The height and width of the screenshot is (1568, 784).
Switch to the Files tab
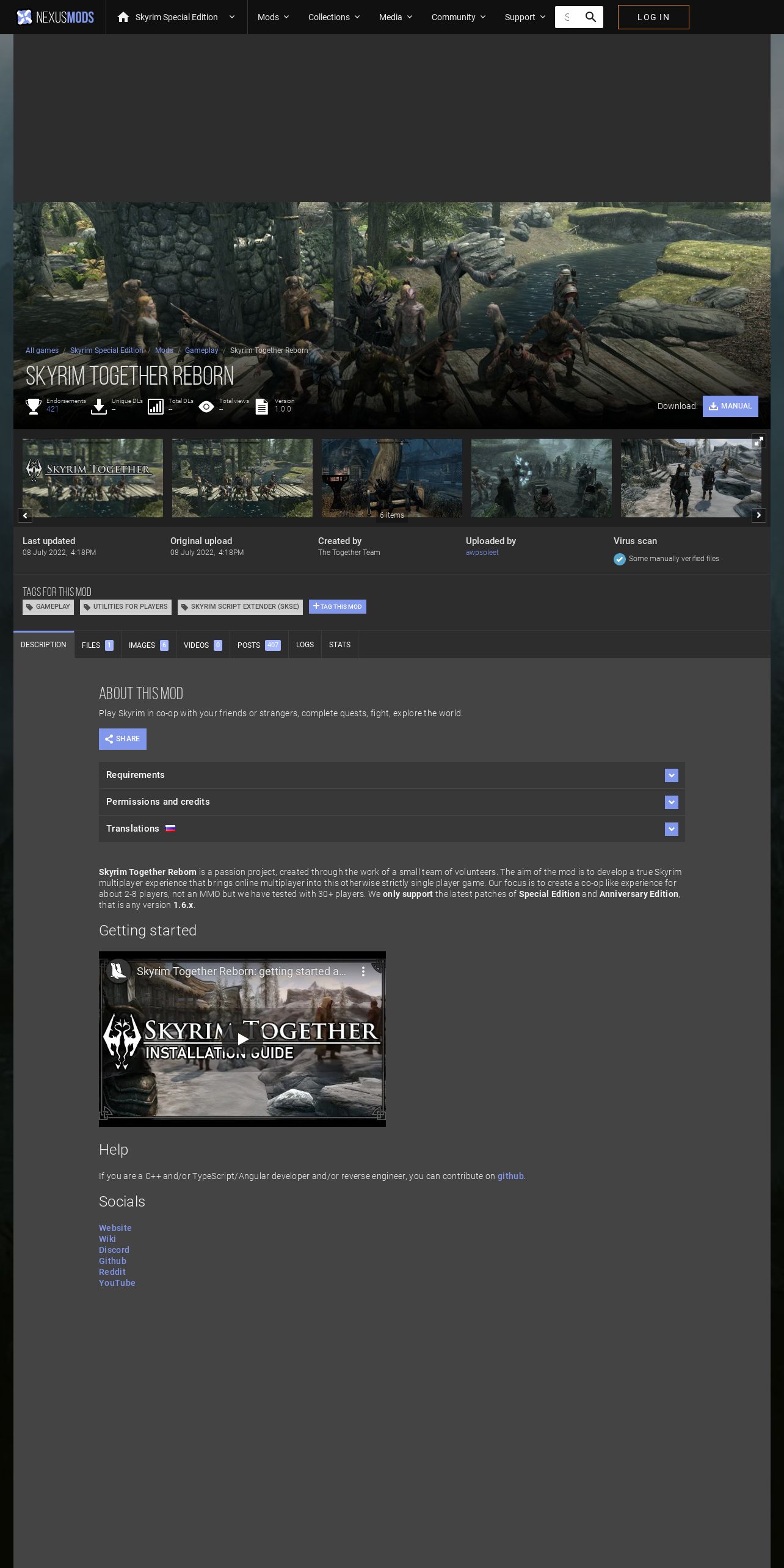click(x=98, y=645)
